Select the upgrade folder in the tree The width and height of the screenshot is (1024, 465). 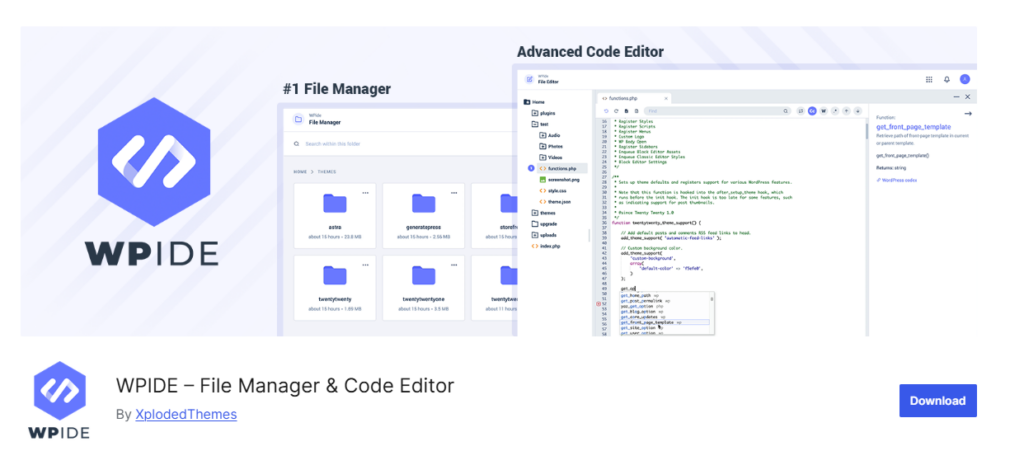[x=545, y=224]
